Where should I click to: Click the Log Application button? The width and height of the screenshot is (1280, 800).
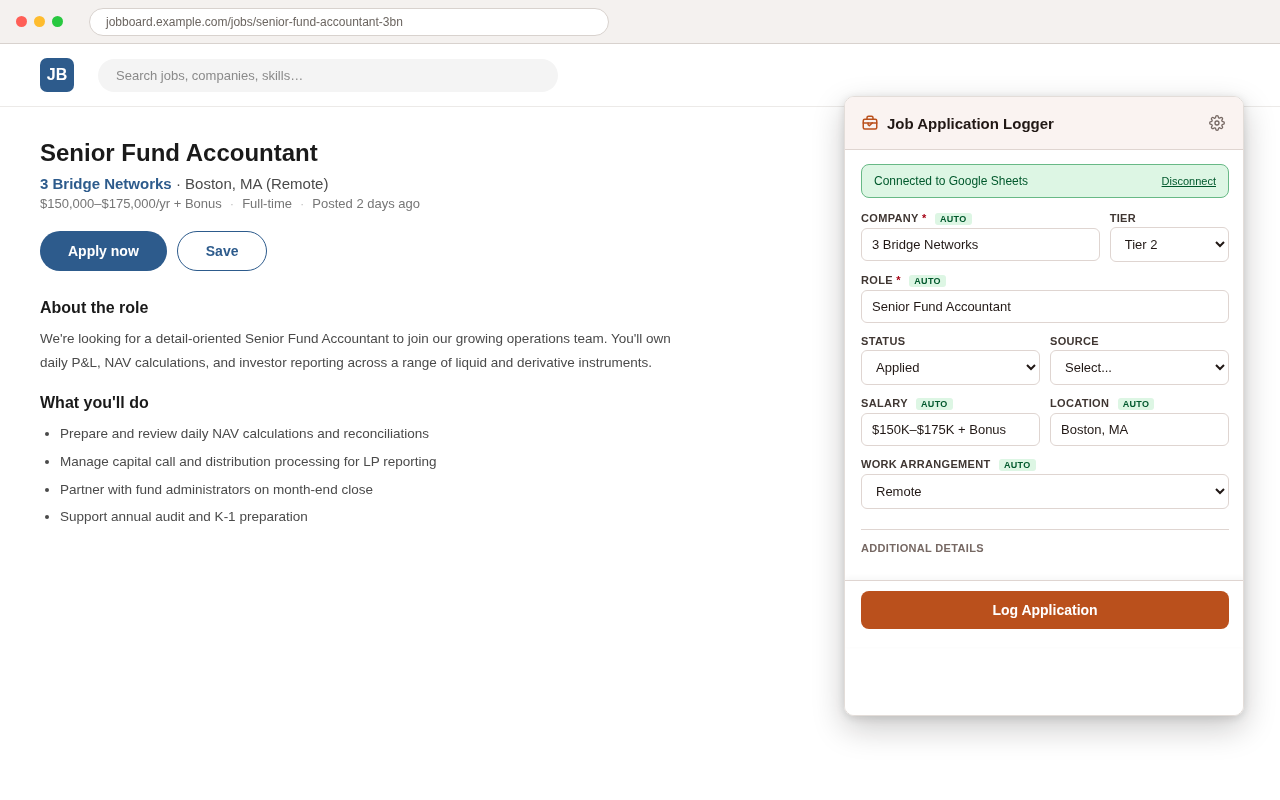tap(1045, 610)
